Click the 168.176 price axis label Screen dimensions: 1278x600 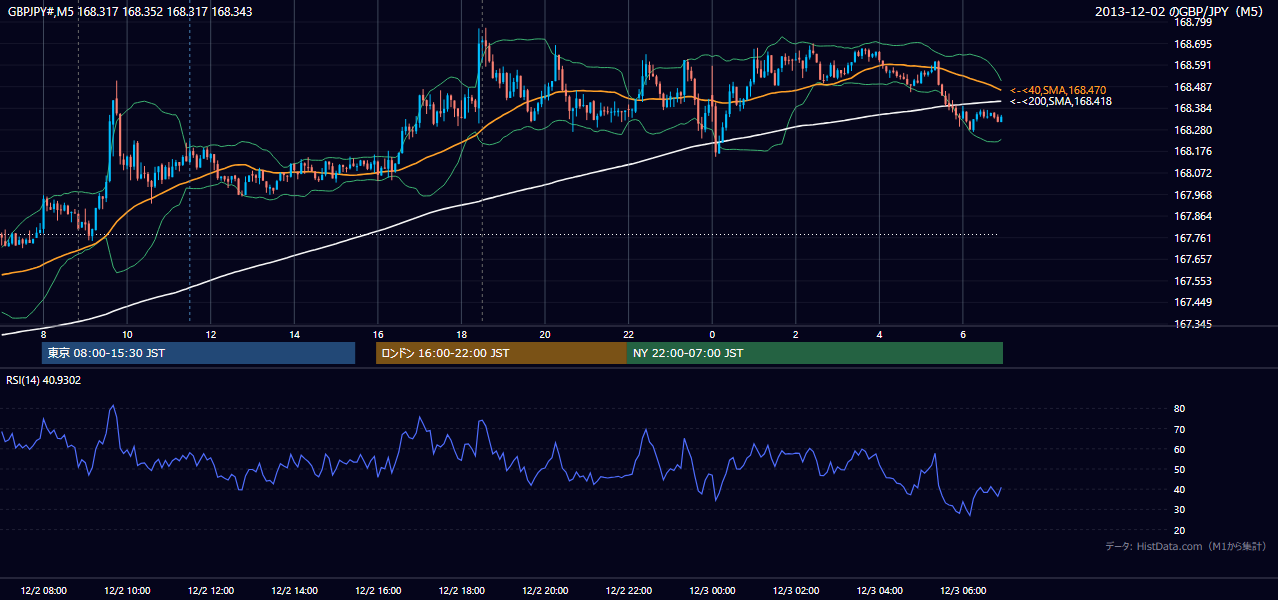tap(1192, 151)
